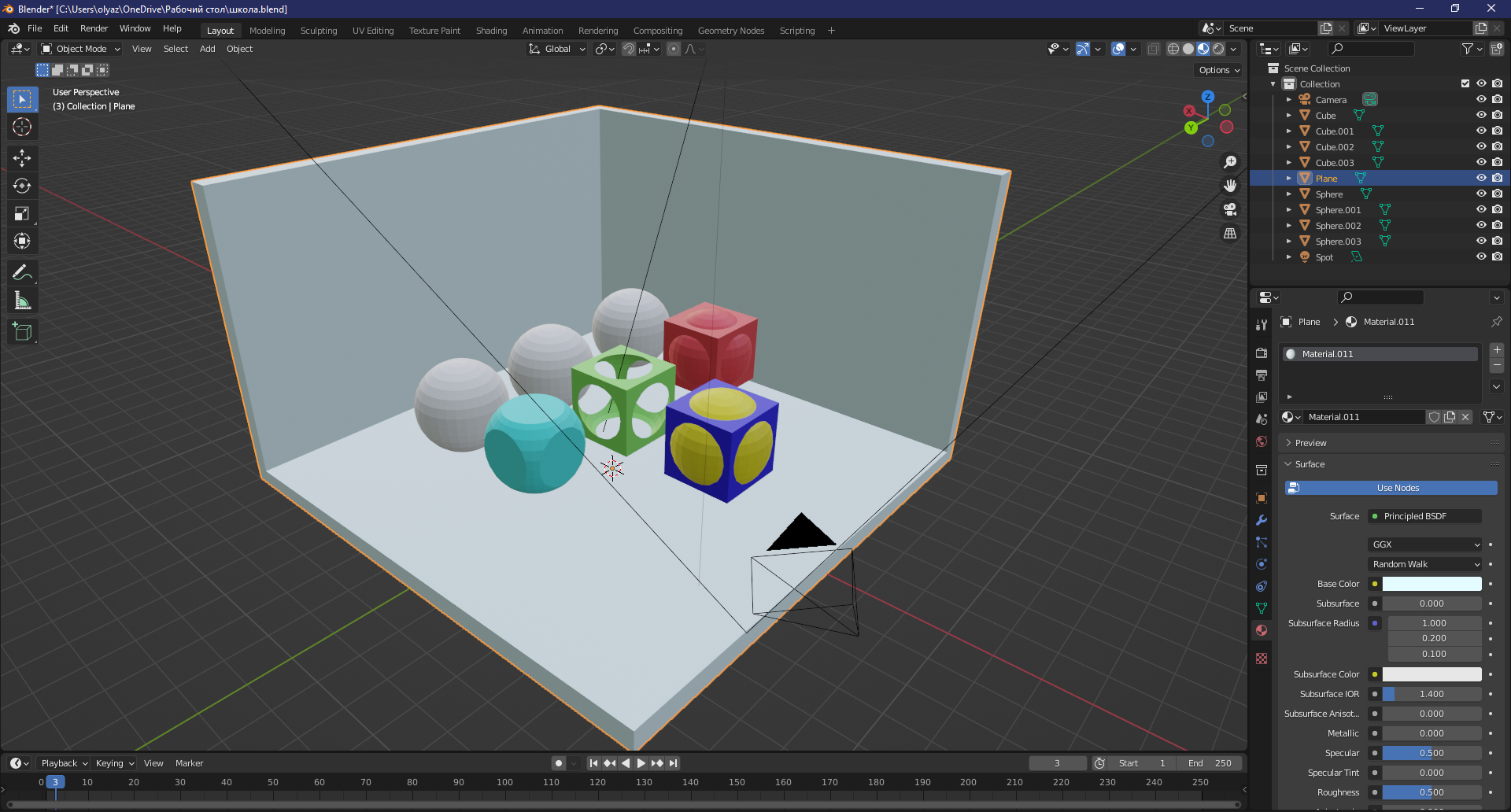Adjust the Roughness slider
The width and height of the screenshot is (1511, 812).
pos(1432,792)
